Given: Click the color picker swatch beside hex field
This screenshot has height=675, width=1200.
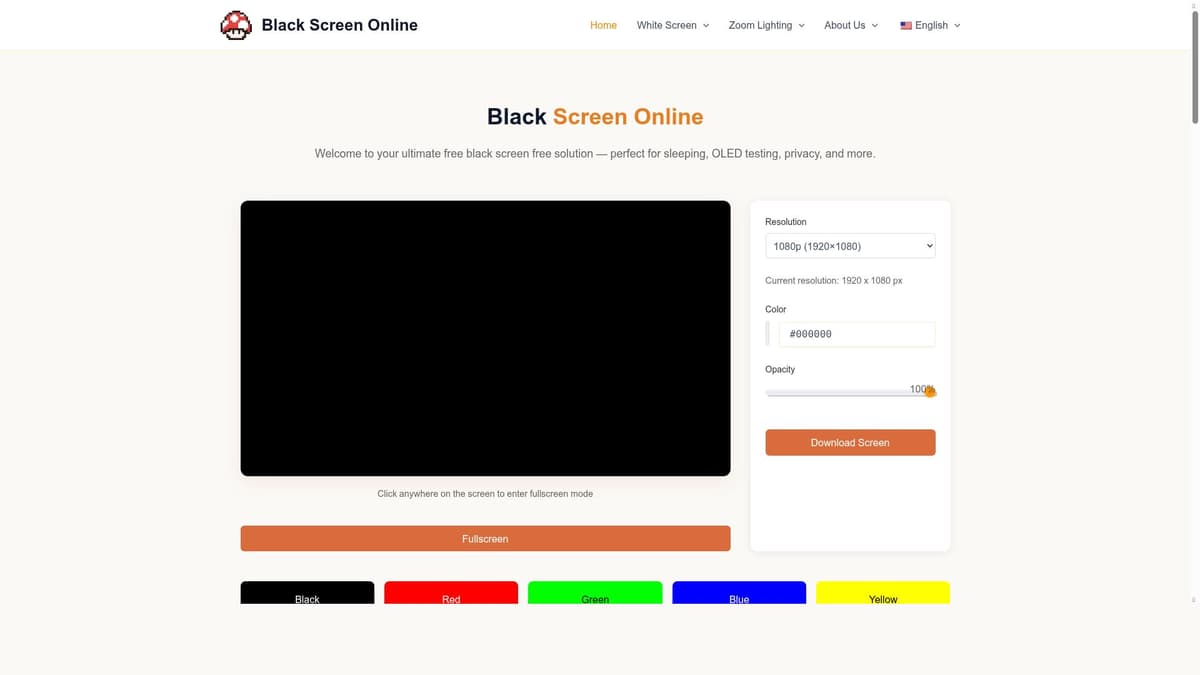Looking at the screenshot, I should click(768, 333).
